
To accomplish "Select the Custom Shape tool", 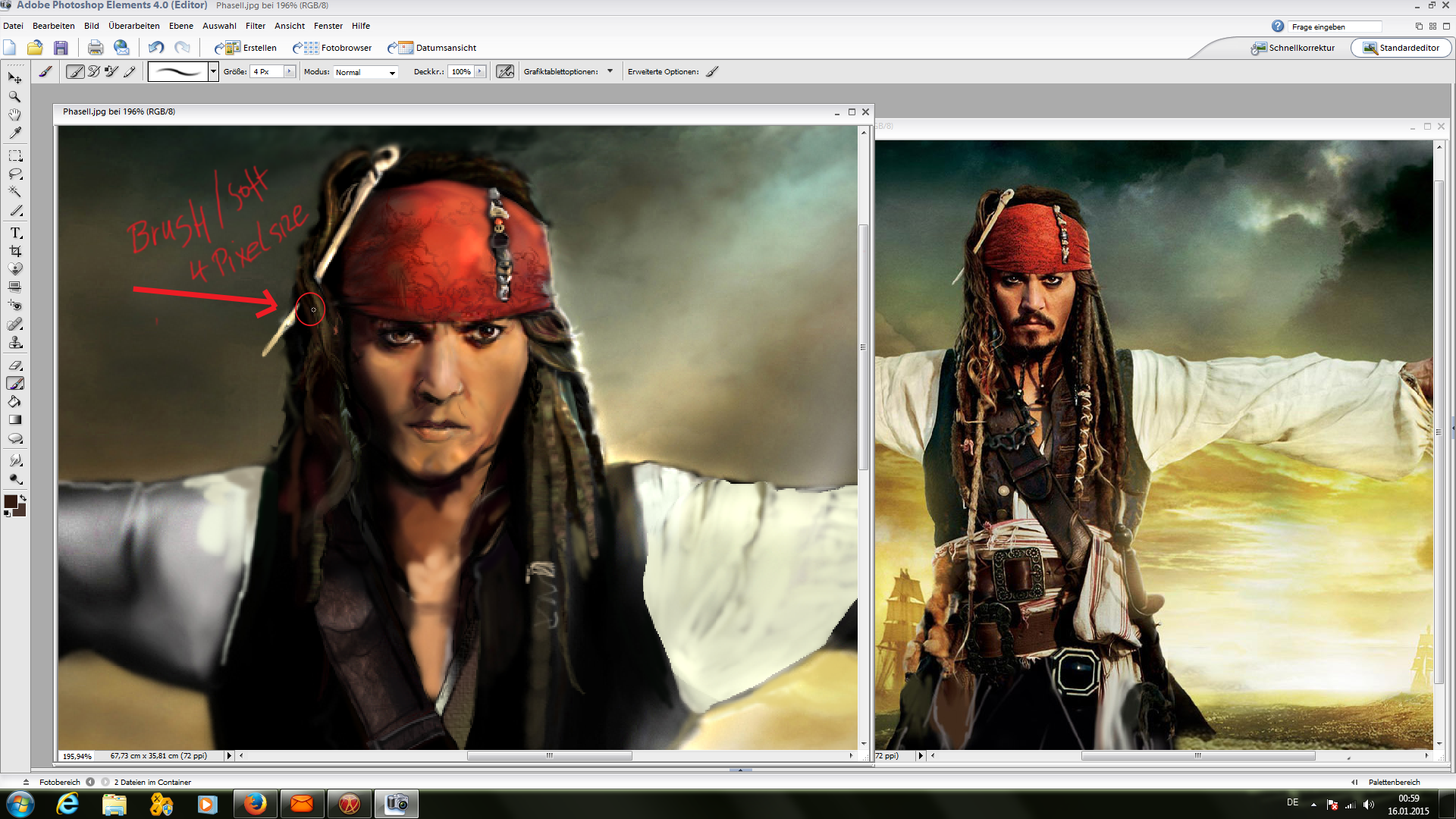I will [14, 438].
